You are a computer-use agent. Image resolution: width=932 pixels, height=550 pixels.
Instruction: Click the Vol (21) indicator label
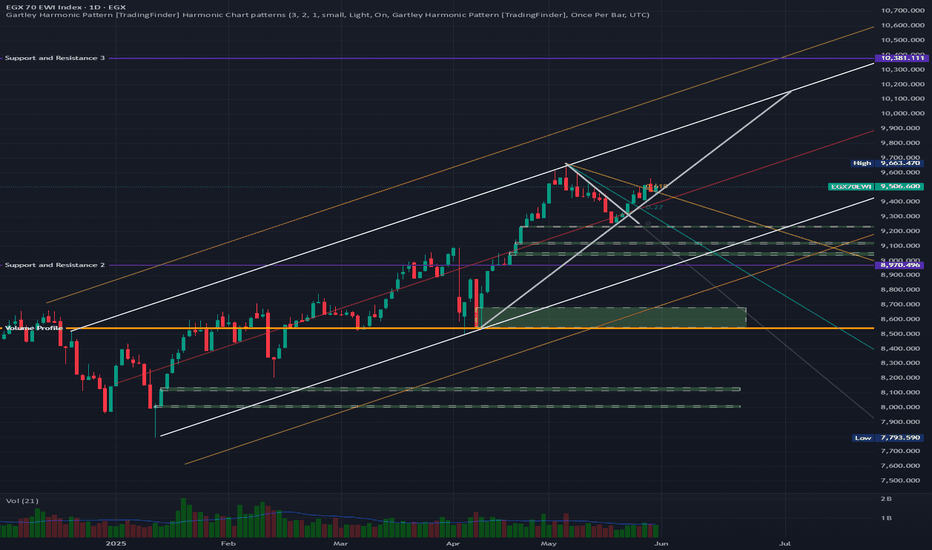point(22,501)
